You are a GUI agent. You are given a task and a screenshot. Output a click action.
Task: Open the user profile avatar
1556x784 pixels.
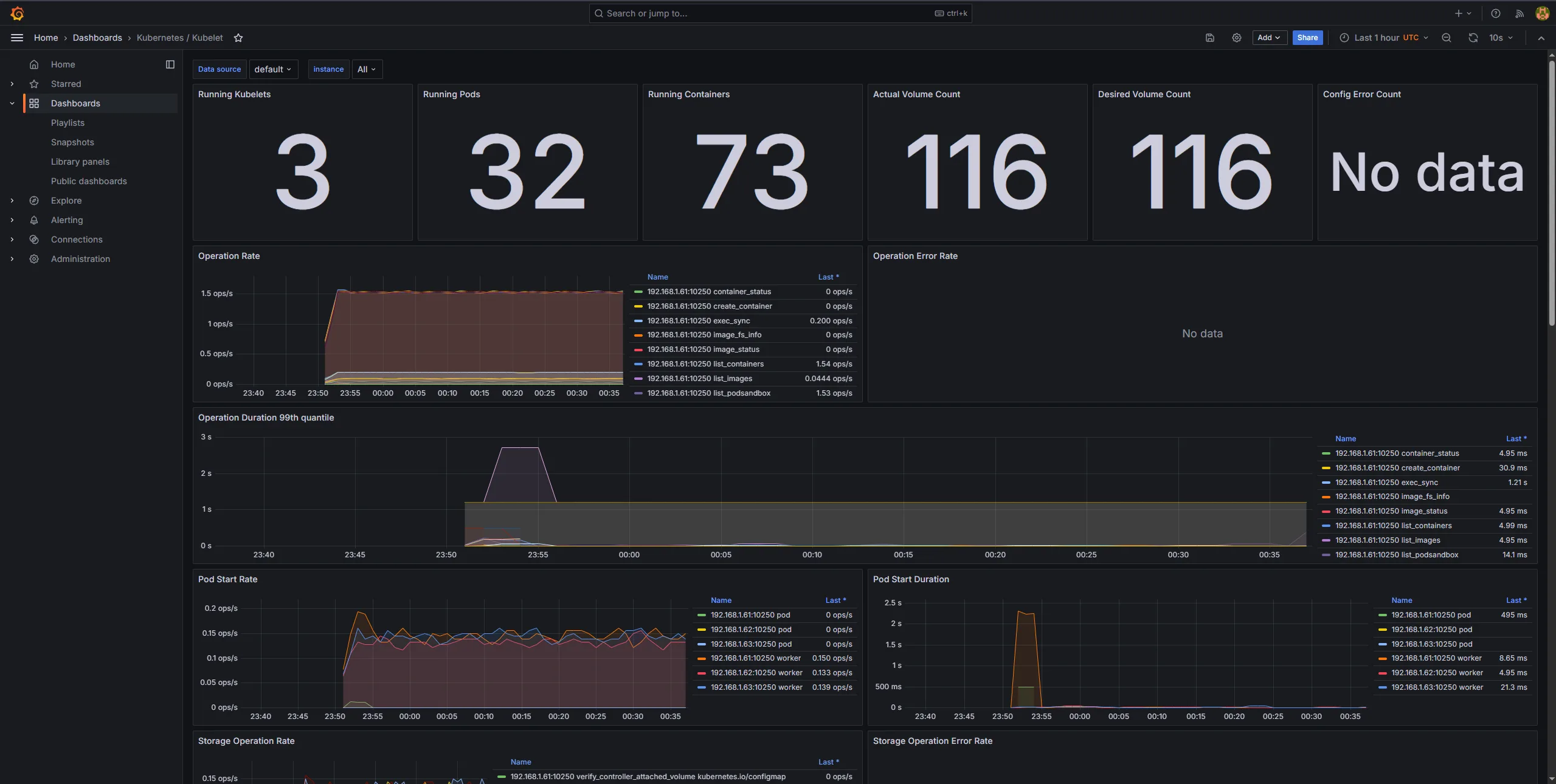pos(1542,13)
